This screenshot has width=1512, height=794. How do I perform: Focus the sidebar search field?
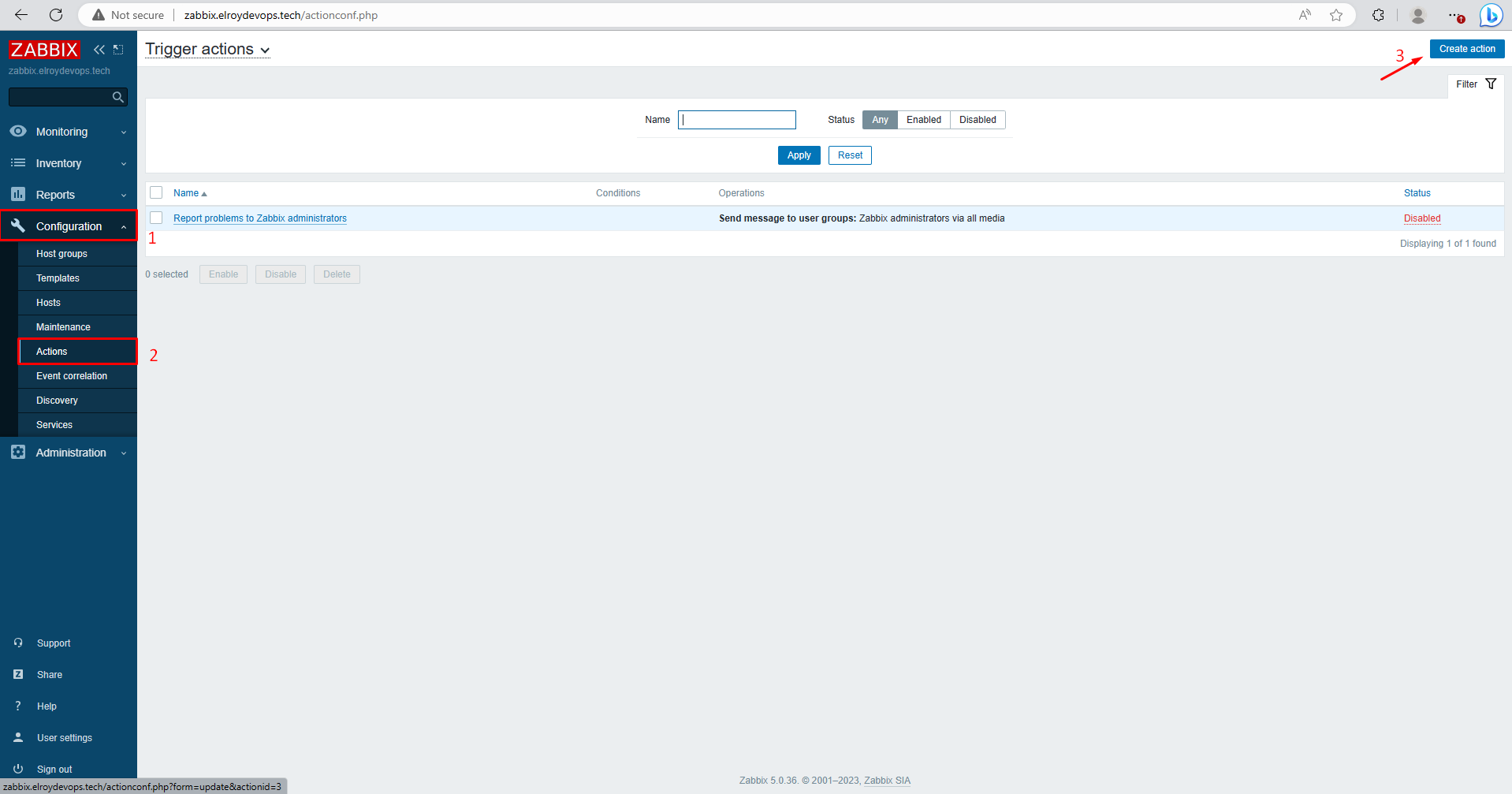pos(61,97)
